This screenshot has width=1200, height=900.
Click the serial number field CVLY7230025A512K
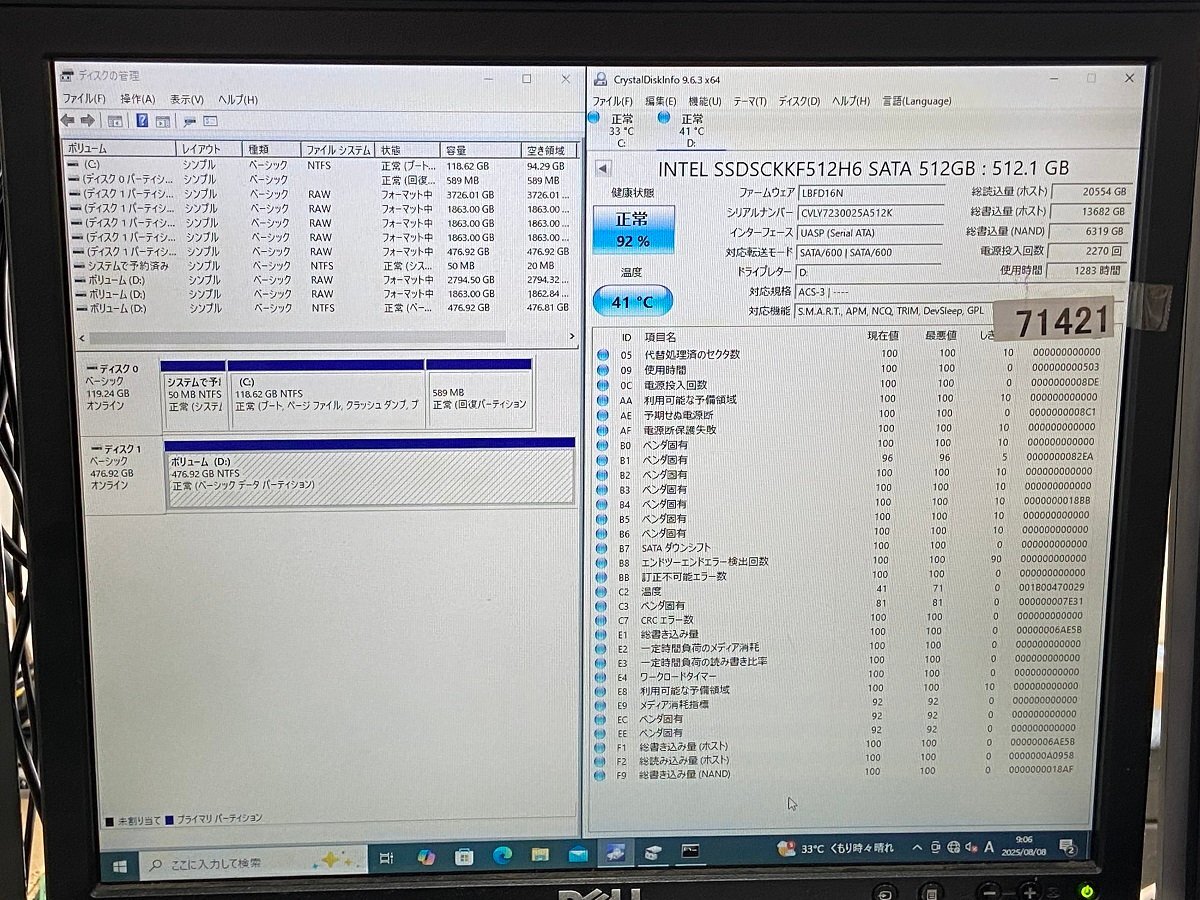(870, 213)
